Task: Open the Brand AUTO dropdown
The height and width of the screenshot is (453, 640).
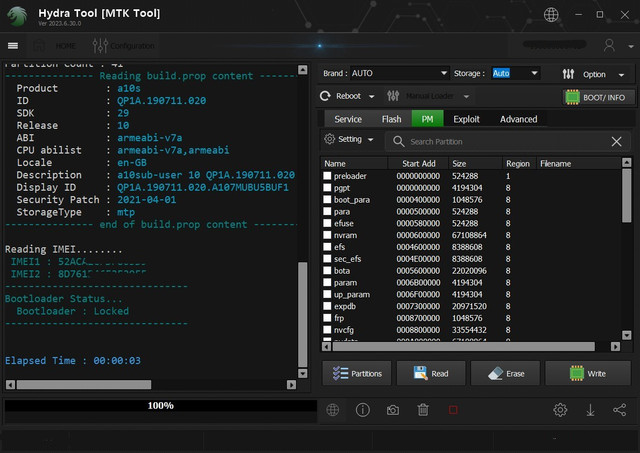Action: [x=399, y=73]
